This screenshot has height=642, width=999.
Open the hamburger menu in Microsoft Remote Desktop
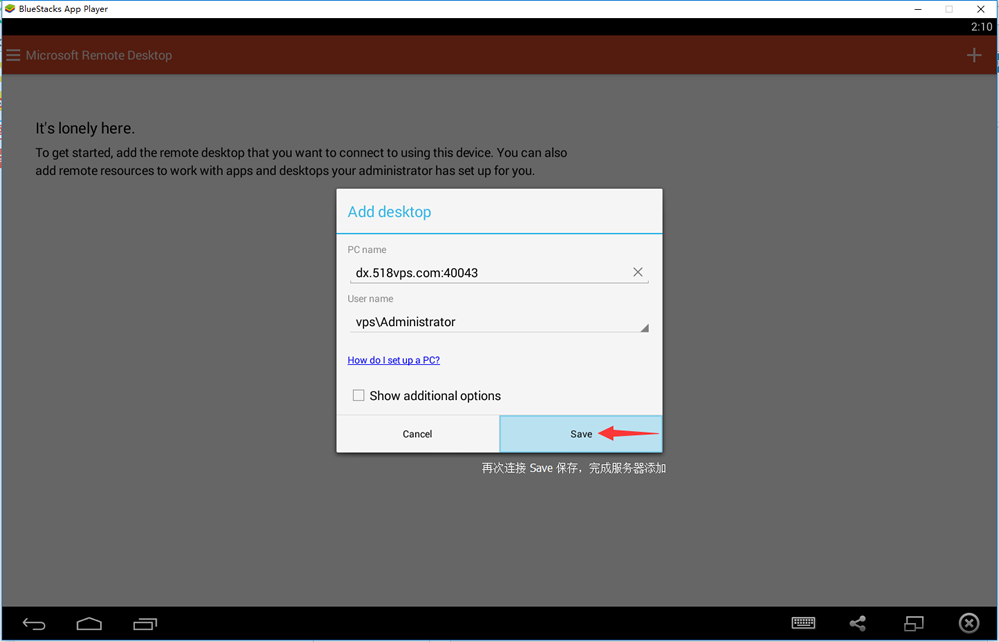point(13,55)
